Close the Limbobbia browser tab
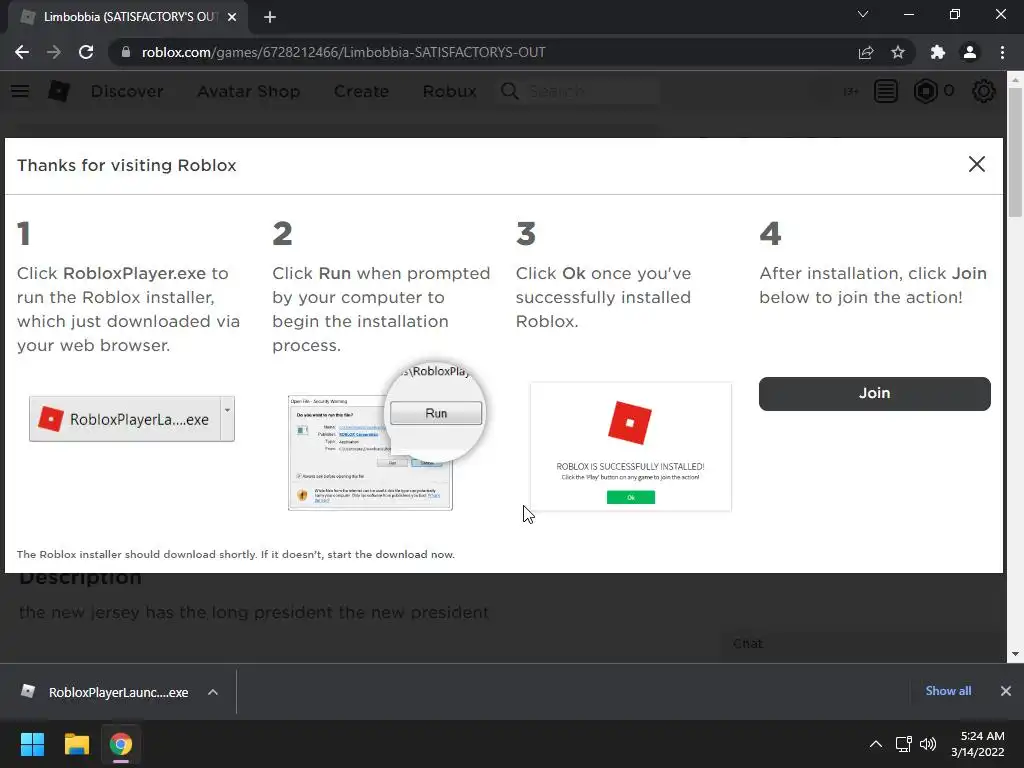Viewport: 1024px width, 768px height. [x=232, y=17]
